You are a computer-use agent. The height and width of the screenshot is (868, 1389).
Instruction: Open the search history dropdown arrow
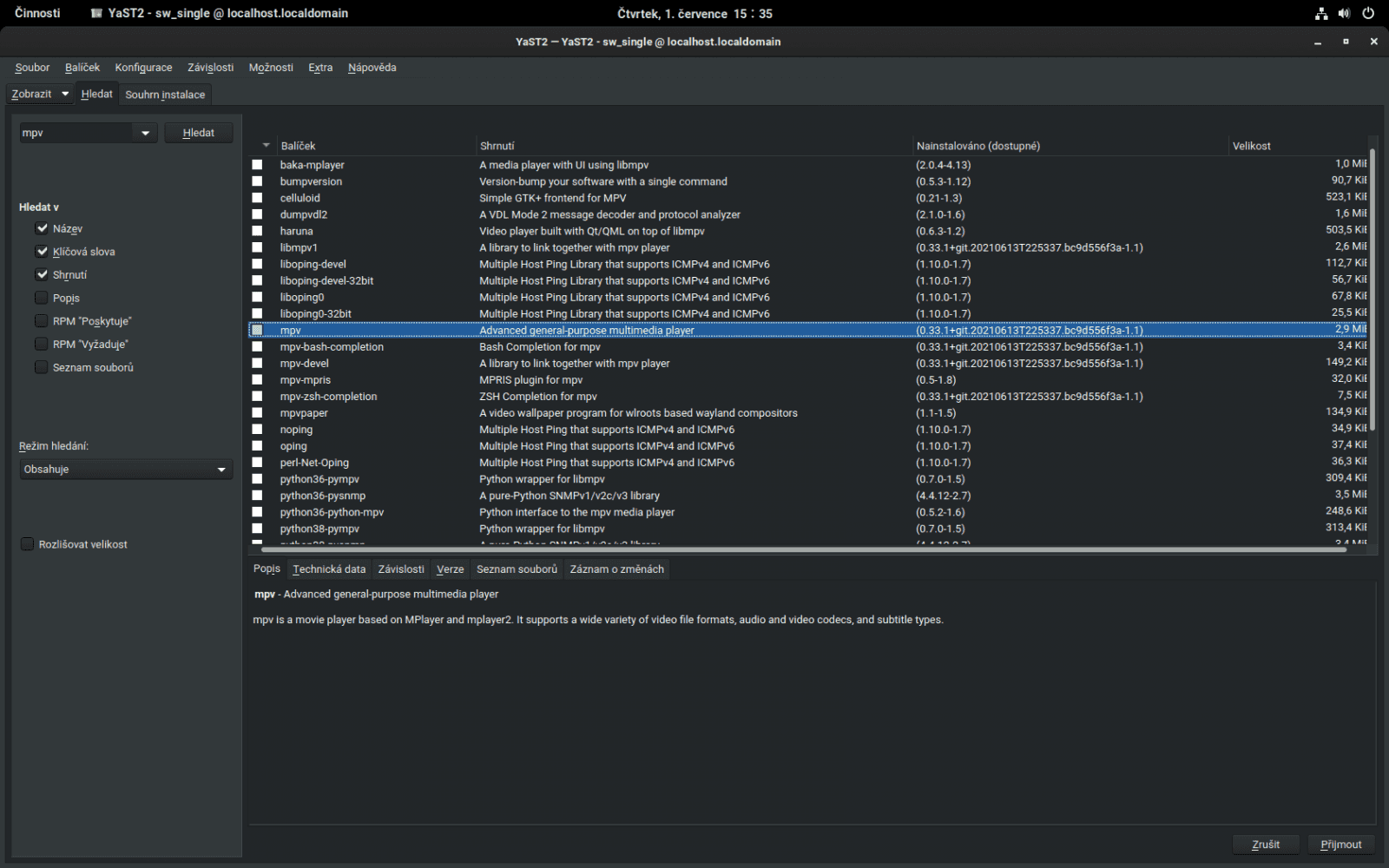click(145, 132)
